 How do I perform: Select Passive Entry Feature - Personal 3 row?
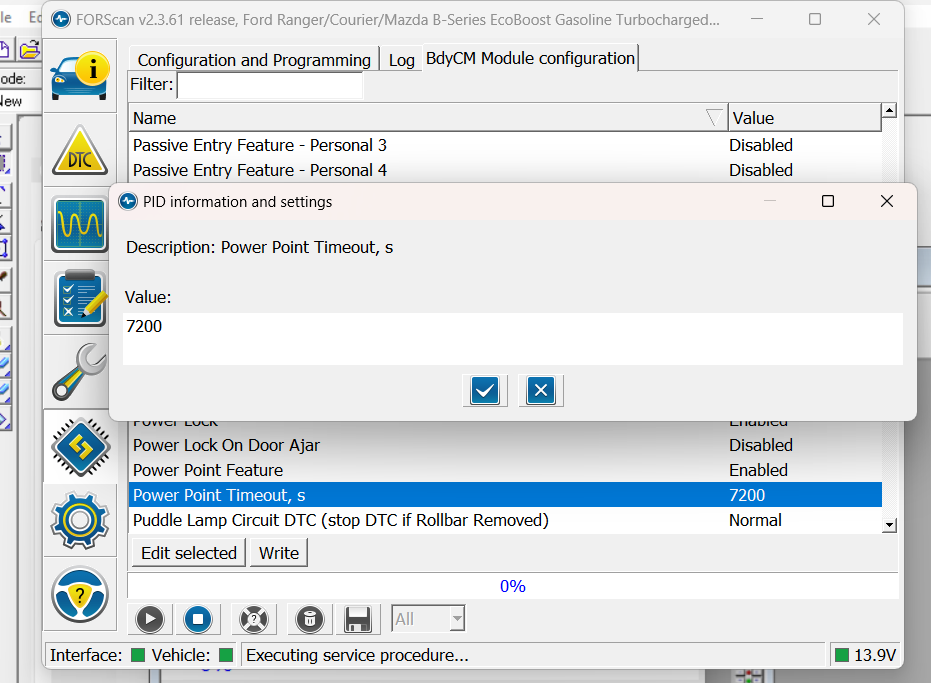[505, 145]
